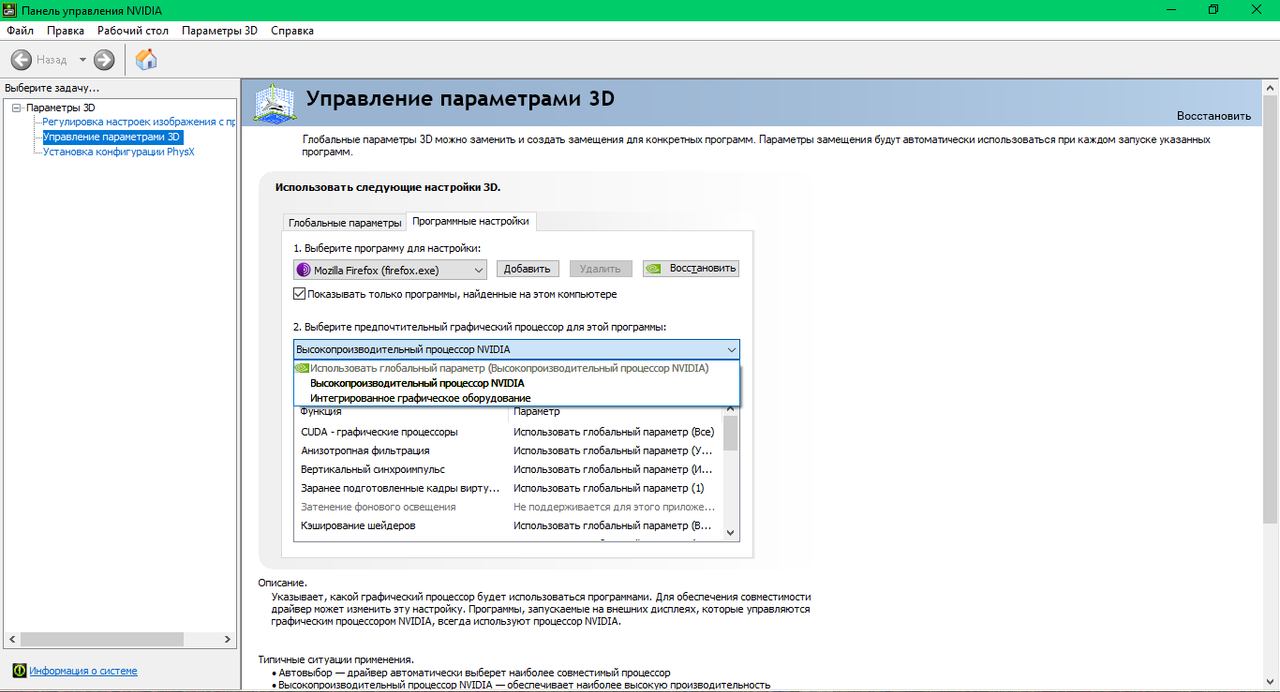
Task: Click the NVIDIA Control Panel title bar icon
Action: (x=10, y=10)
